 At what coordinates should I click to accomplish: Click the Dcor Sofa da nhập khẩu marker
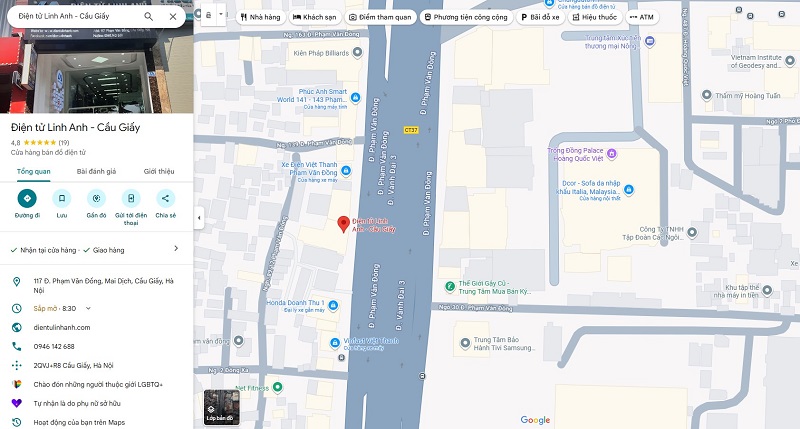click(629, 190)
